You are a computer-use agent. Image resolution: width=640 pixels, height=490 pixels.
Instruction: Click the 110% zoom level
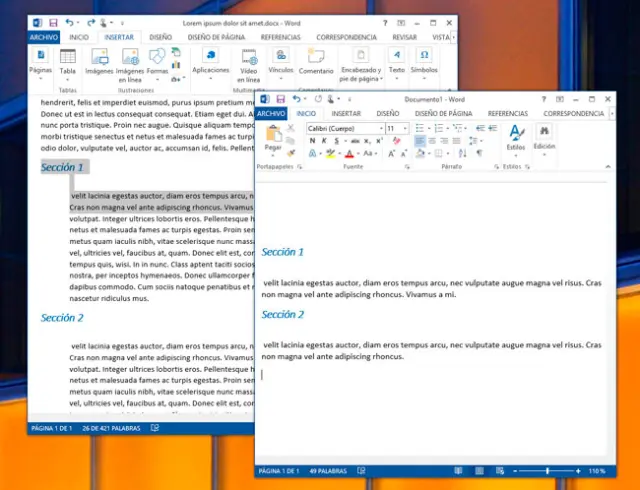click(x=597, y=470)
